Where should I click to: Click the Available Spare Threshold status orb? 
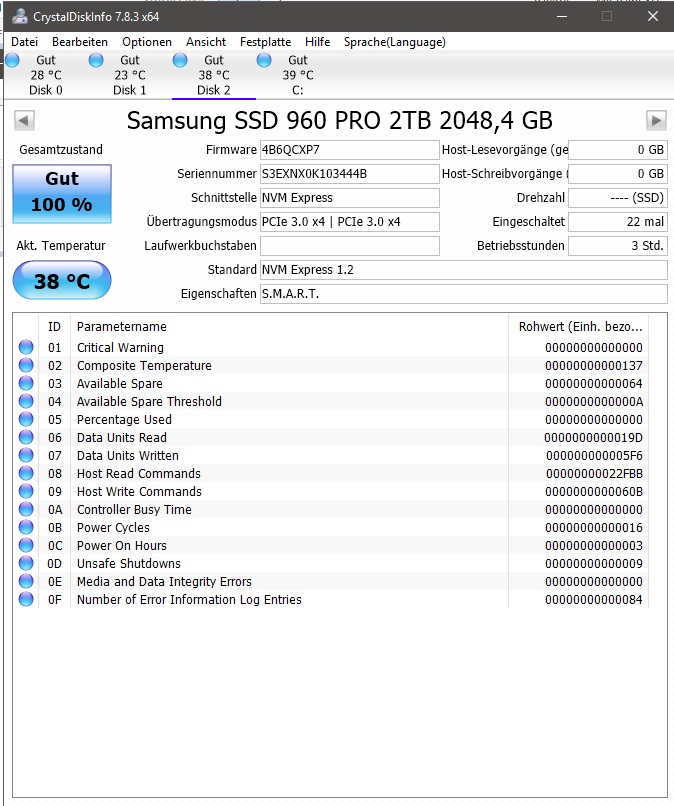click(26, 401)
